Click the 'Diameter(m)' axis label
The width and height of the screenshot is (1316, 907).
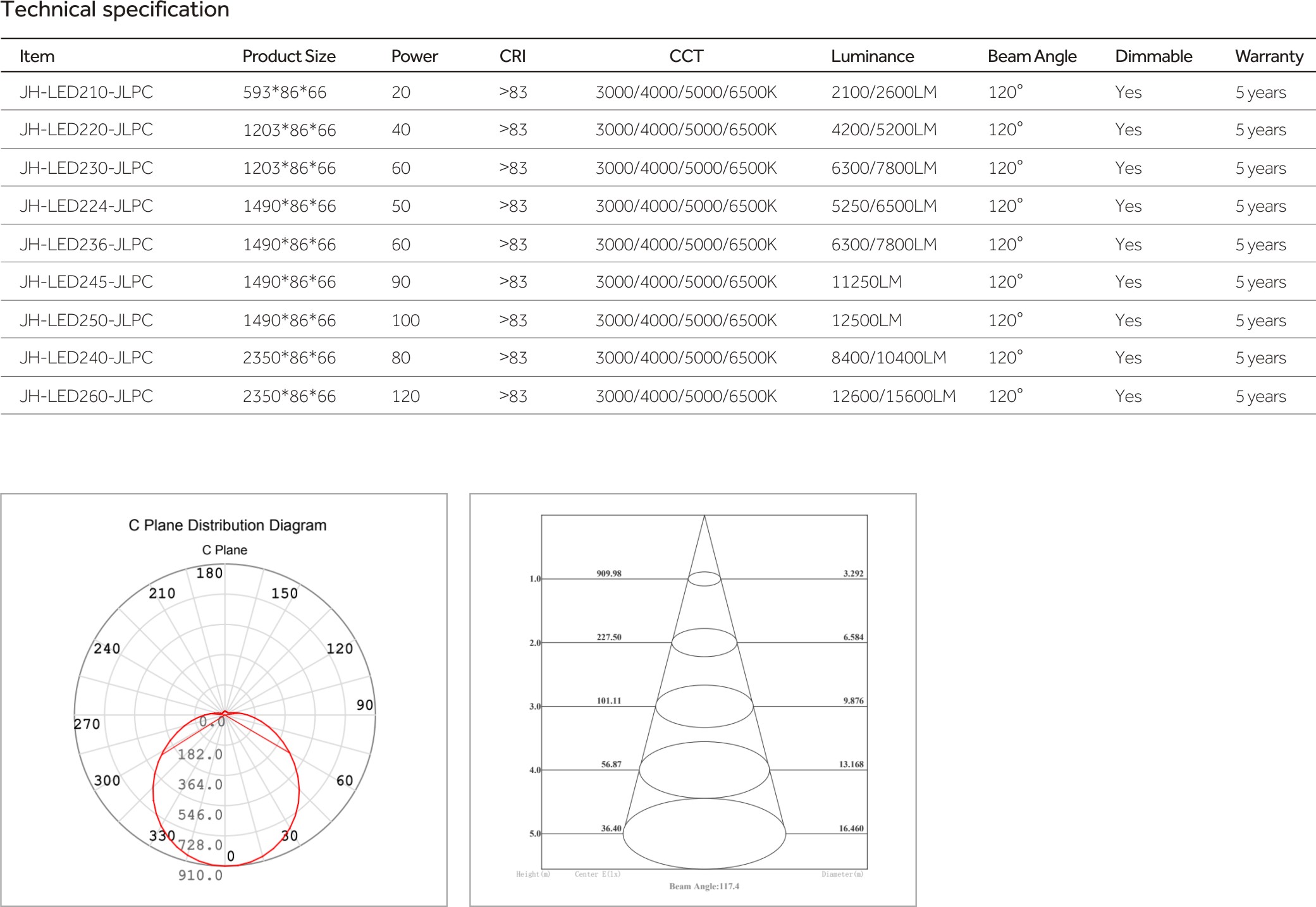(x=842, y=874)
